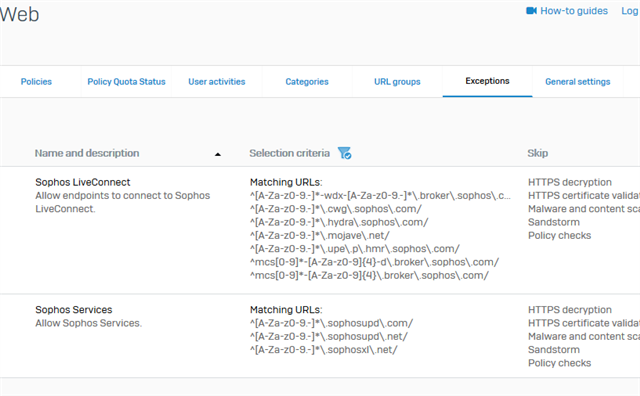Image resolution: width=640 pixels, height=396 pixels.
Task: Open the Policy Quota Status tab
Action: (x=126, y=82)
